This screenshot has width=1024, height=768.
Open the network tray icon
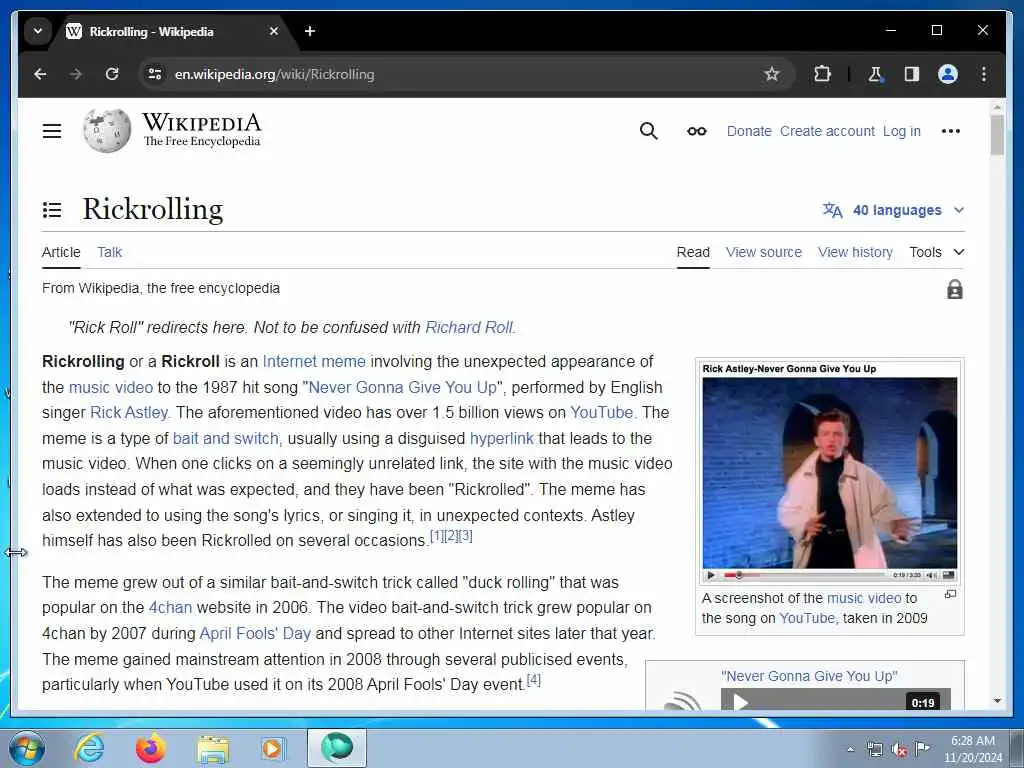click(874, 750)
